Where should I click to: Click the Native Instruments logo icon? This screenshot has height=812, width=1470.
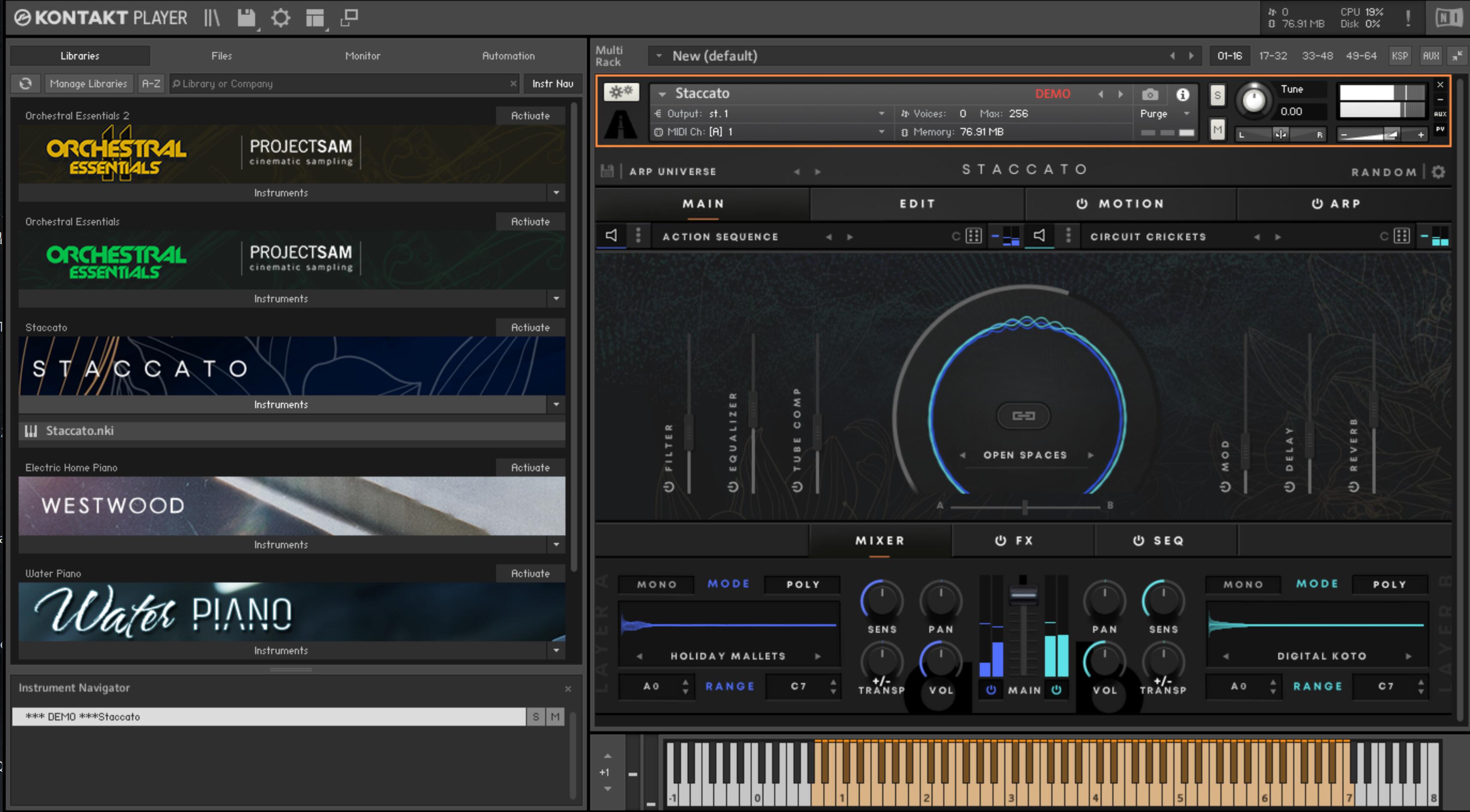1448,18
